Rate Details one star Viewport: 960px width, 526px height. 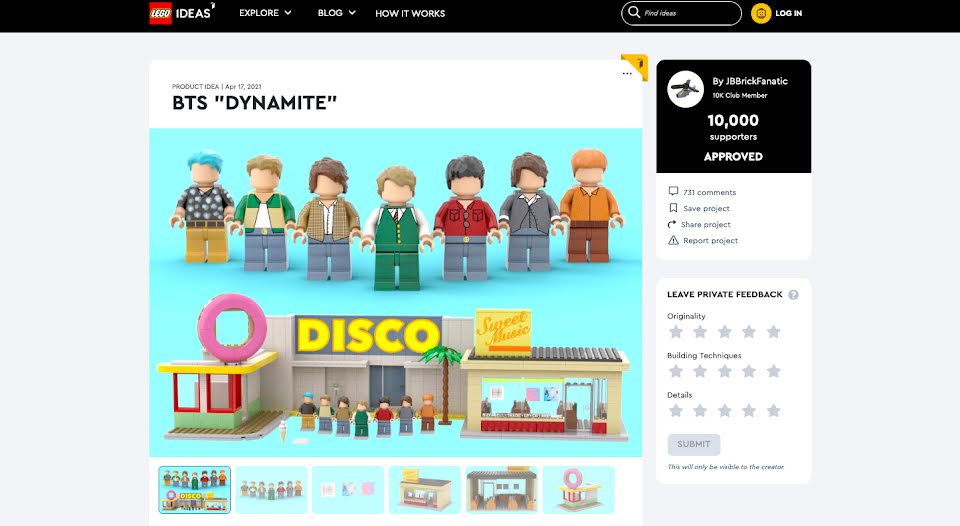(x=676, y=410)
